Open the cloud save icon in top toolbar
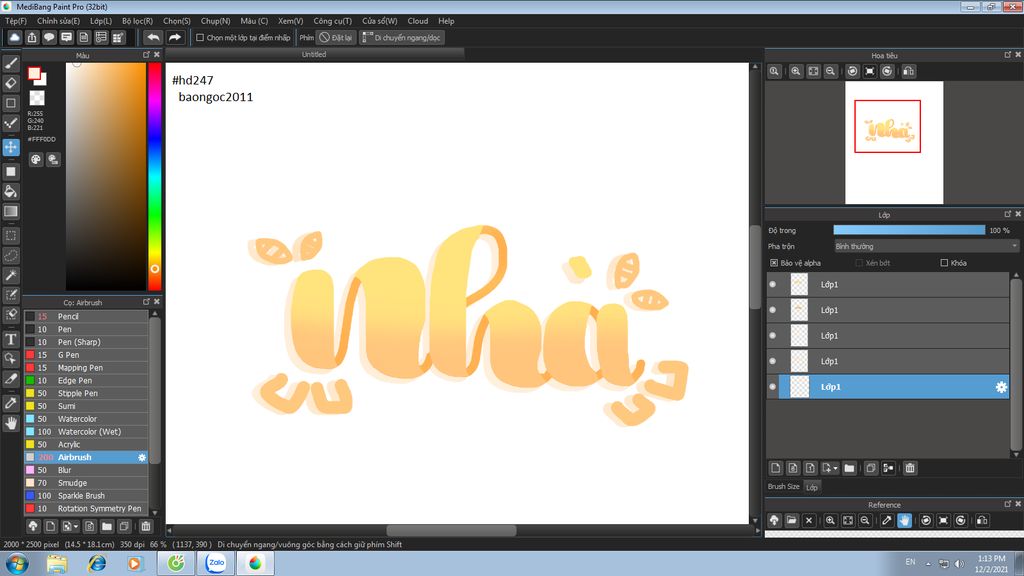The width and height of the screenshot is (1024, 576). (x=14, y=37)
